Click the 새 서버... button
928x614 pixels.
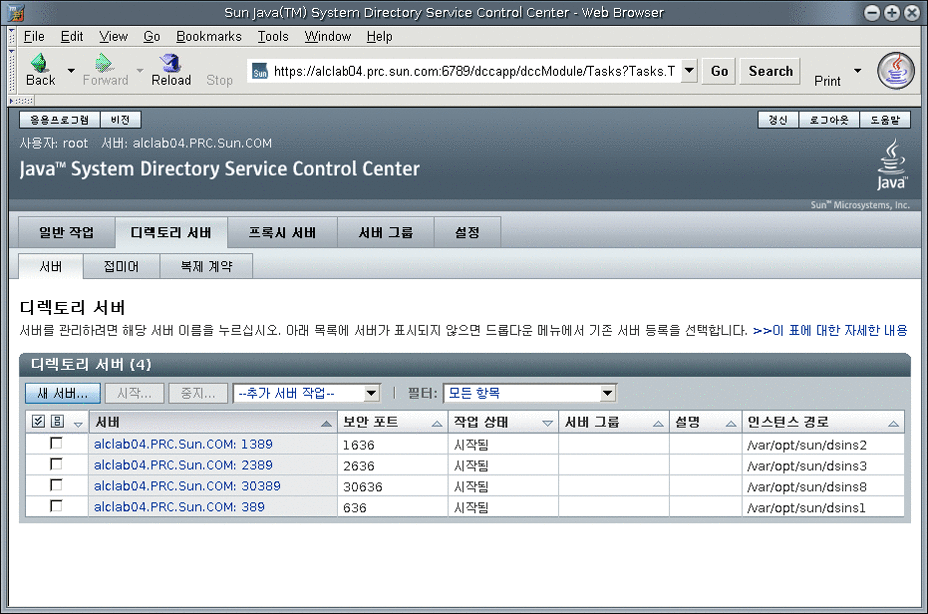click(63, 393)
